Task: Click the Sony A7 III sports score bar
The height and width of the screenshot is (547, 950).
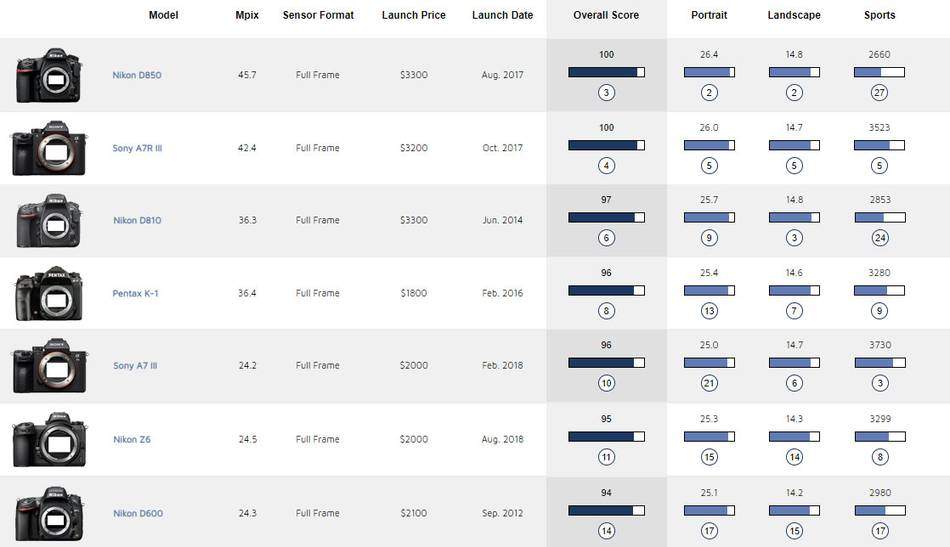Action: pyautogui.click(x=880, y=362)
